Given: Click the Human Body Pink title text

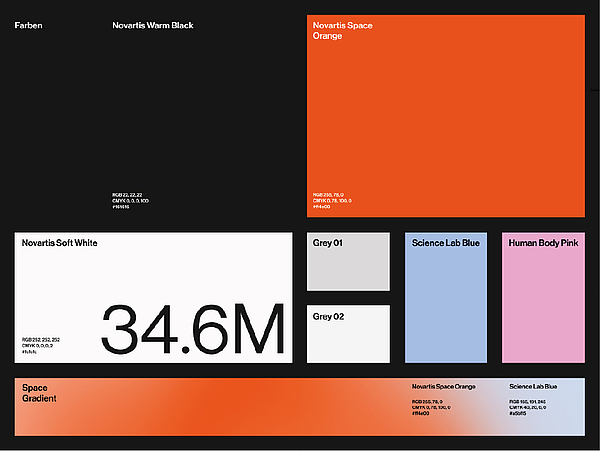Looking at the screenshot, I should (543, 243).
